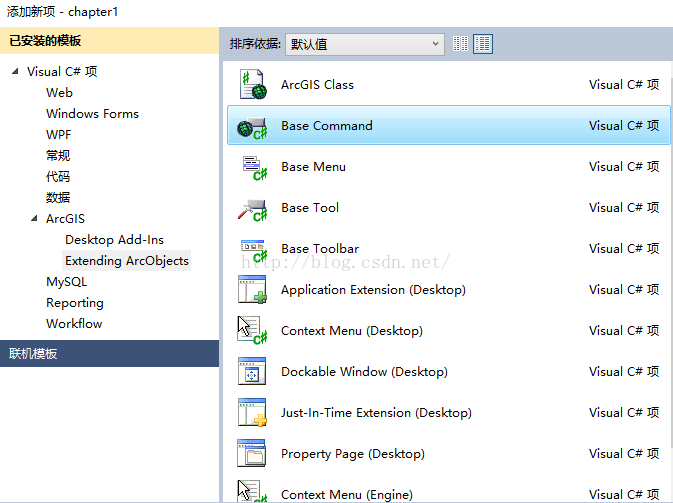Select the Visual C# 项 root node
This screenshot has width=673, height=503.
(62, 71)
